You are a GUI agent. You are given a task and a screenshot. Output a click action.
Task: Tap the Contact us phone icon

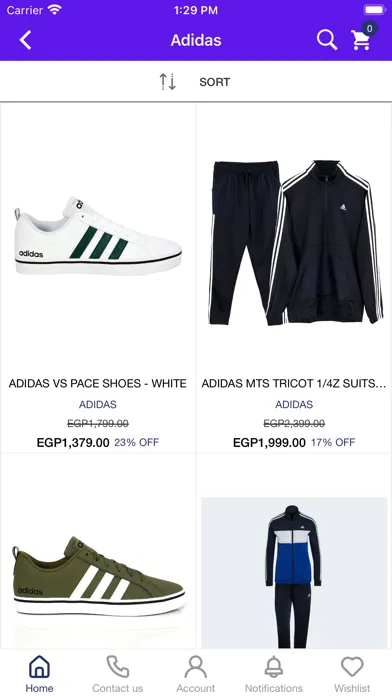coord(118,667)
